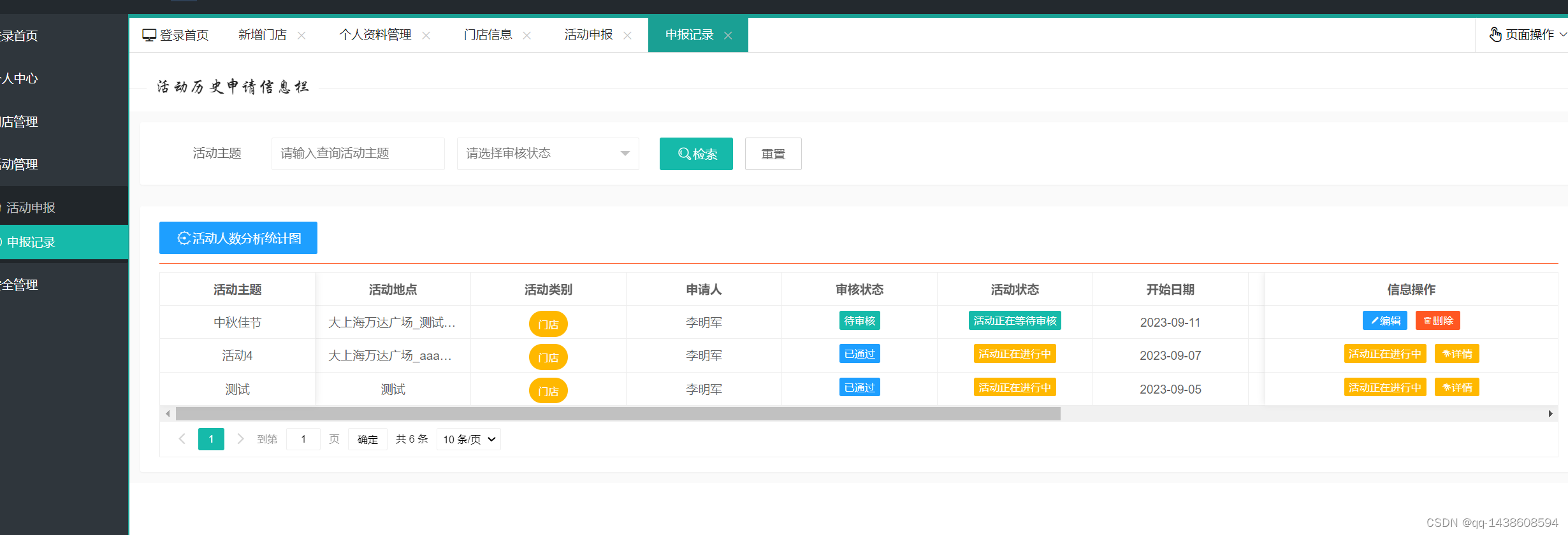Click the 大上海万达广场_aaa… cell
The height and width of the screenshot is (535, 1568).
tap(393, 355)
